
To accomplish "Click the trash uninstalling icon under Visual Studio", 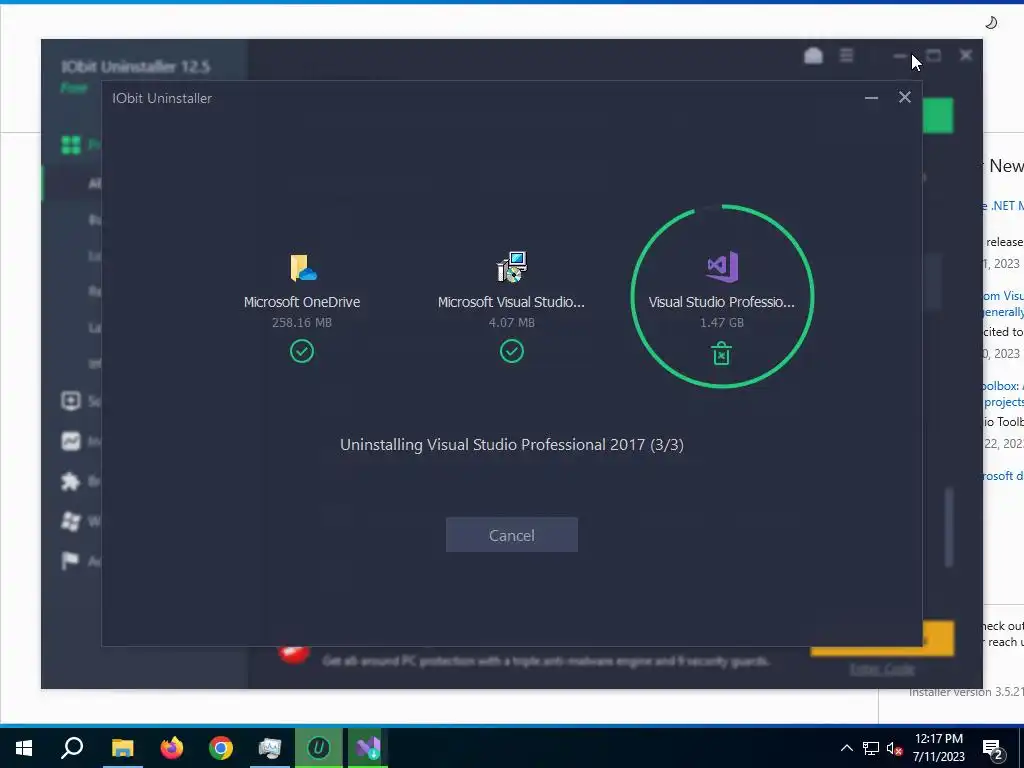I will 721,353.
